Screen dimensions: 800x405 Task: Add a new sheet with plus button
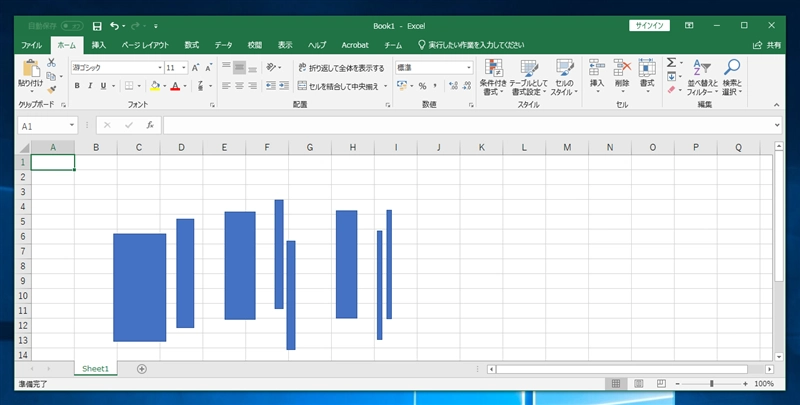click(142, 369)
